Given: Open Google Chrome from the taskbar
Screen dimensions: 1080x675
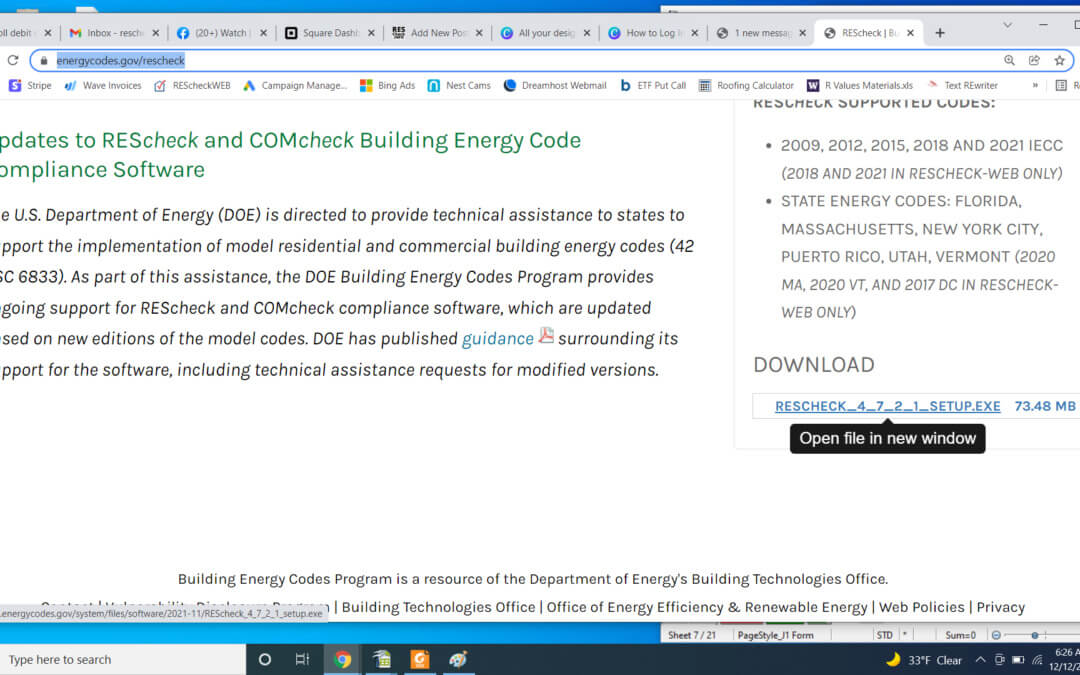Looking at the screenshot, I should (342, 659).
